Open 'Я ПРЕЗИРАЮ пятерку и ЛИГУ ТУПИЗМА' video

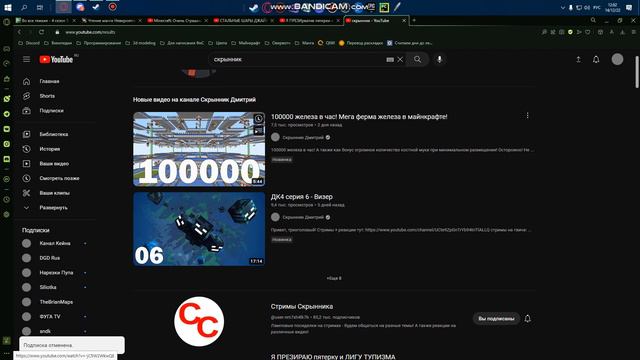(x=333, y=357)
